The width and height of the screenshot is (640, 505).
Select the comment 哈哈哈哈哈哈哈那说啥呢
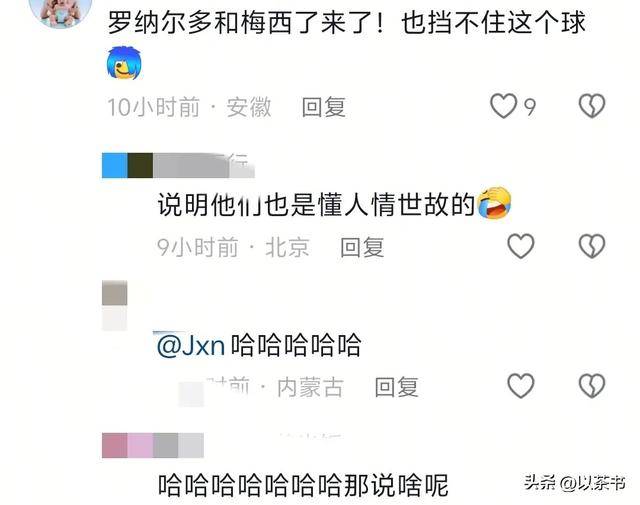[x=303, y=485]
